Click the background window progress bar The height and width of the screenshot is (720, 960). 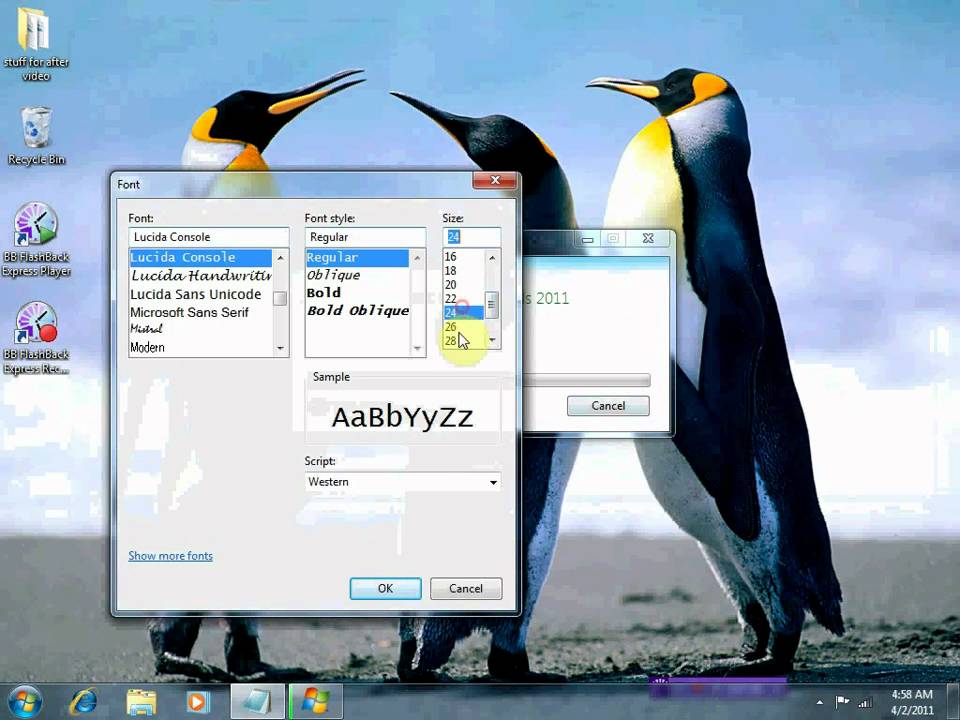587,380
